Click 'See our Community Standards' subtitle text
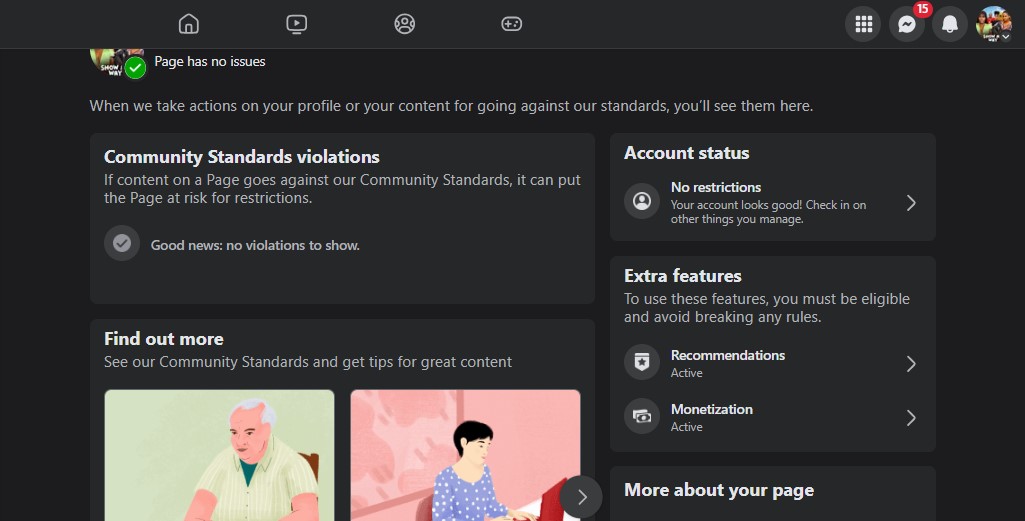Screen dimensions: 1025x521 tap(308, 362)
